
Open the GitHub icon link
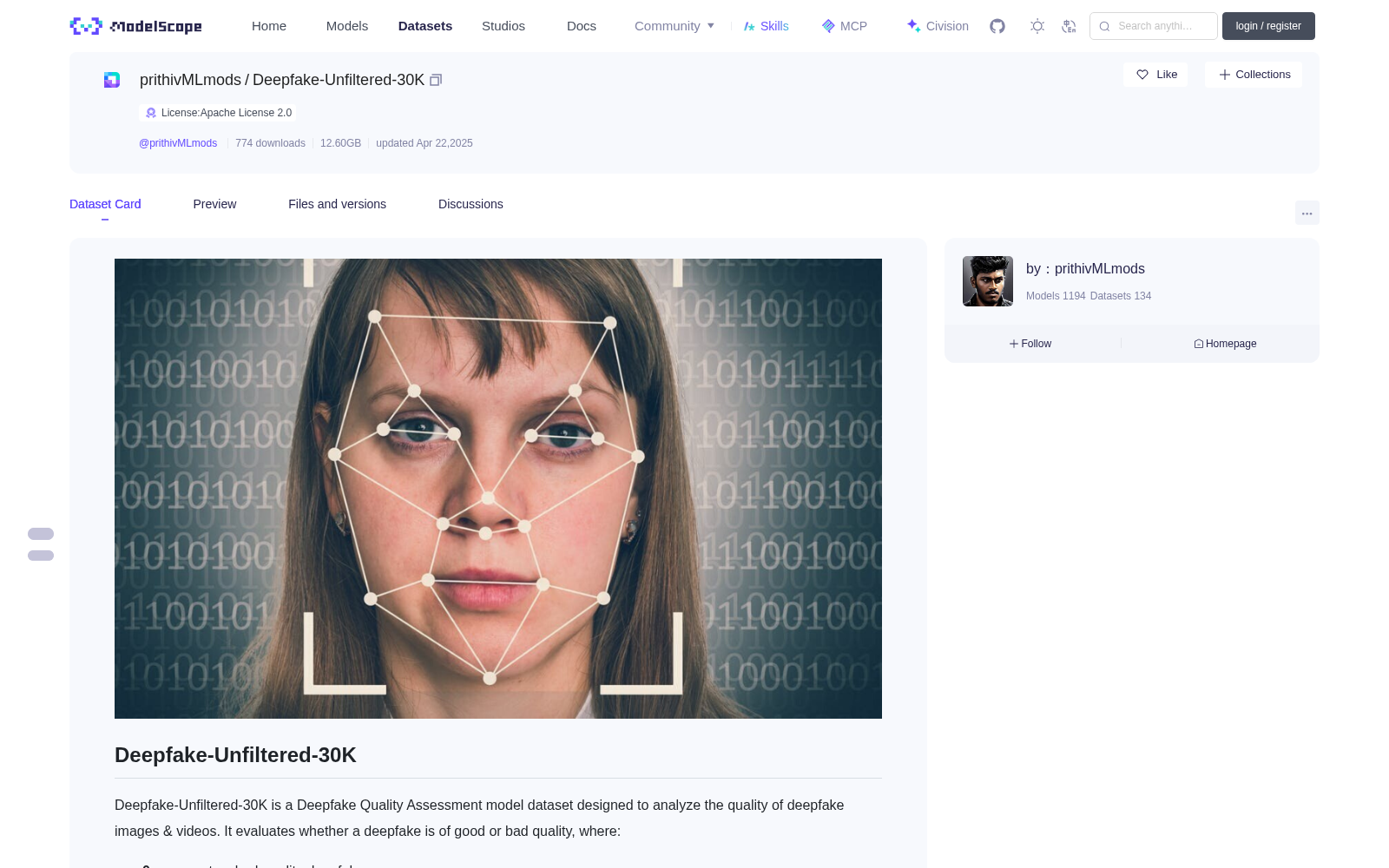pyautogui.click(x=997, y=26)
